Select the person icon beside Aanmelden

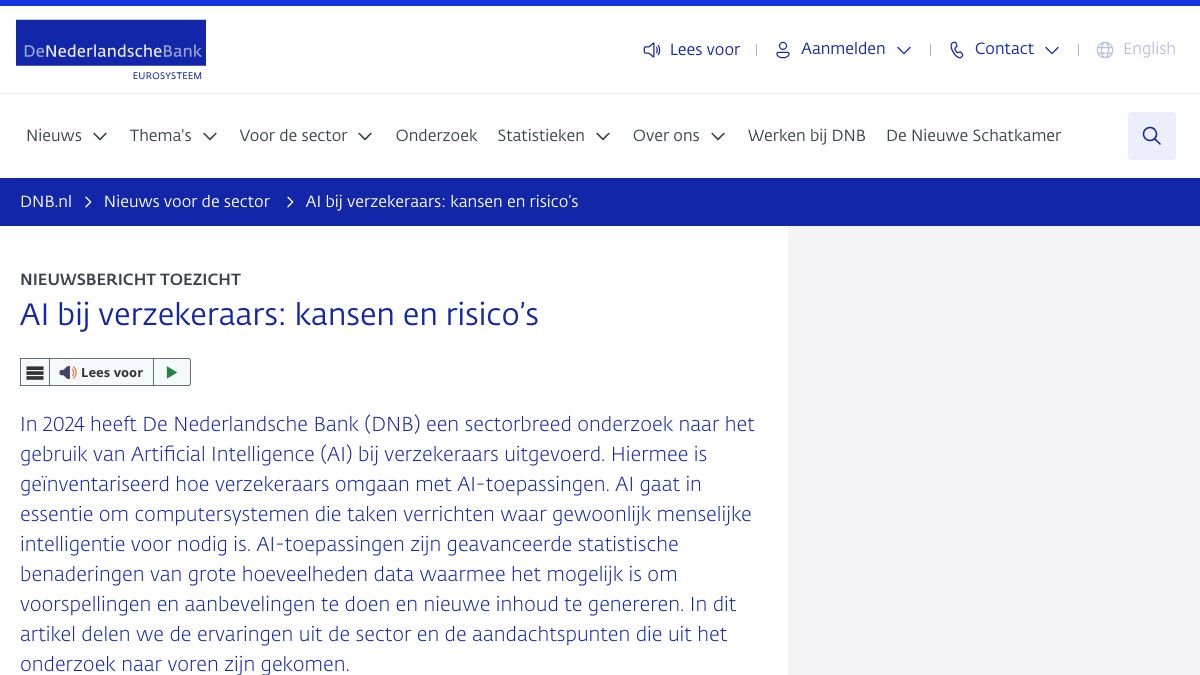pos(783,50)
